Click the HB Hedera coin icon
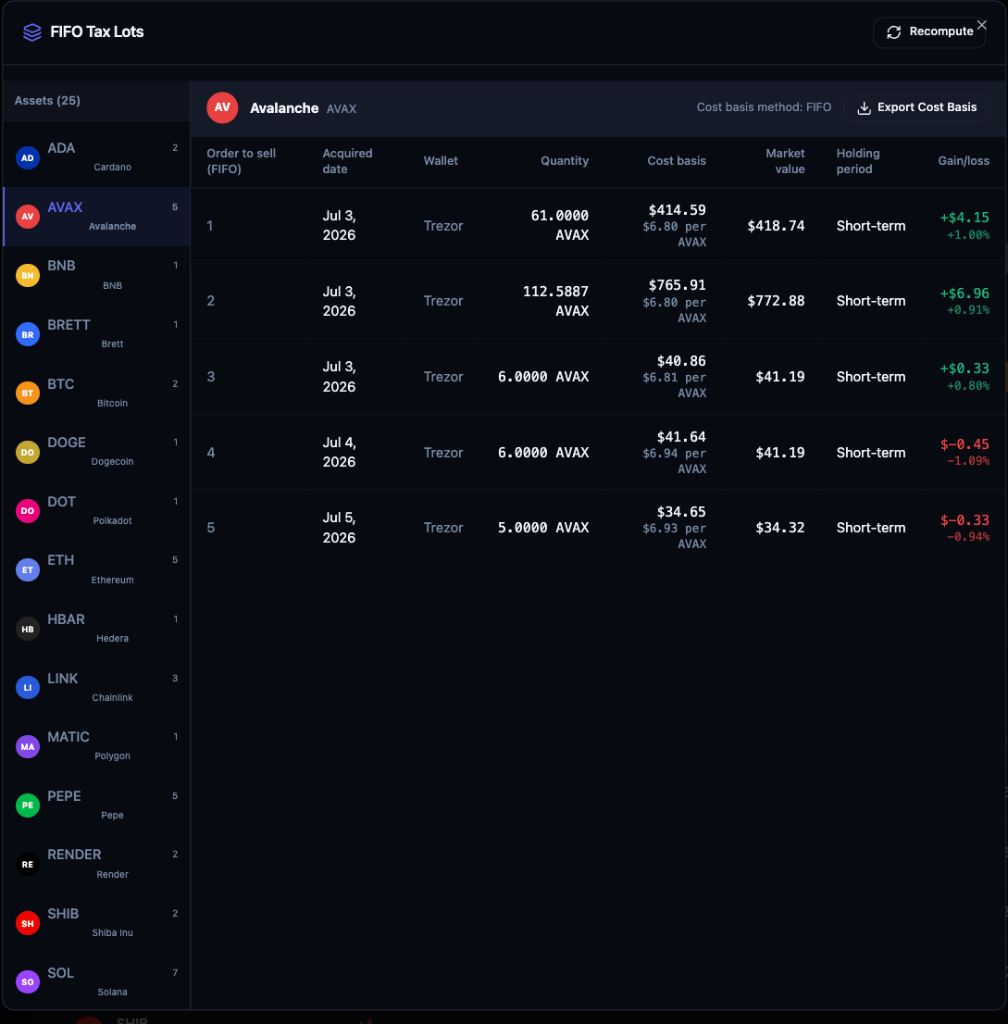 pos(27,629)
